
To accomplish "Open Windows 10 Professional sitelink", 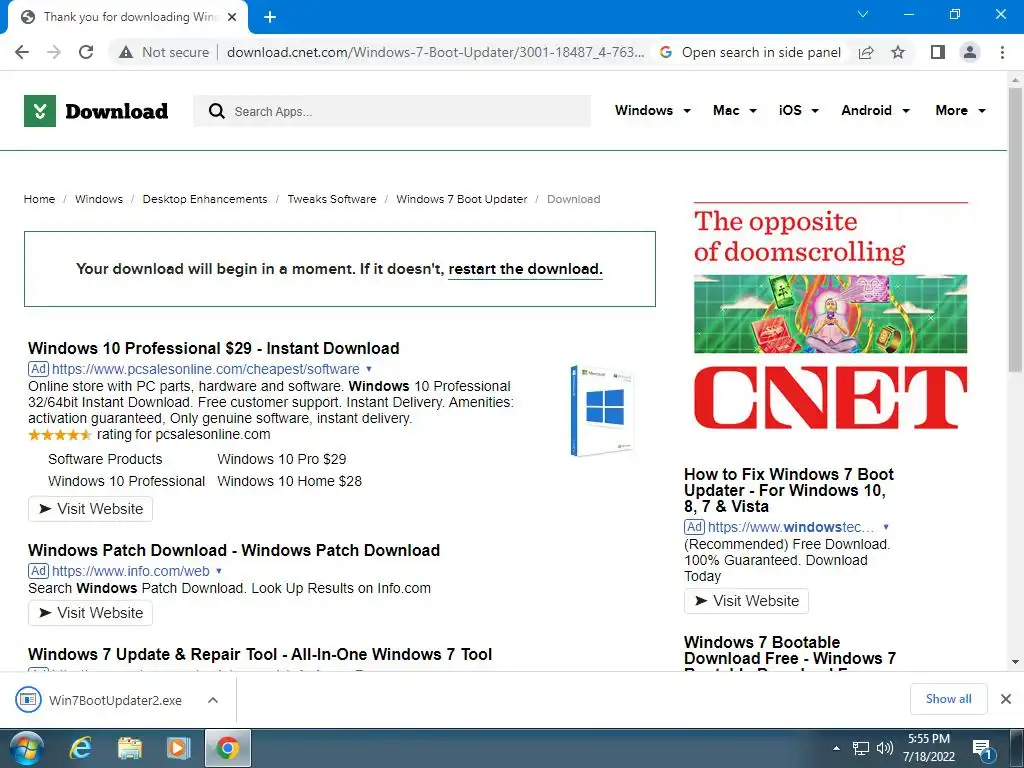I will (127, 481).
